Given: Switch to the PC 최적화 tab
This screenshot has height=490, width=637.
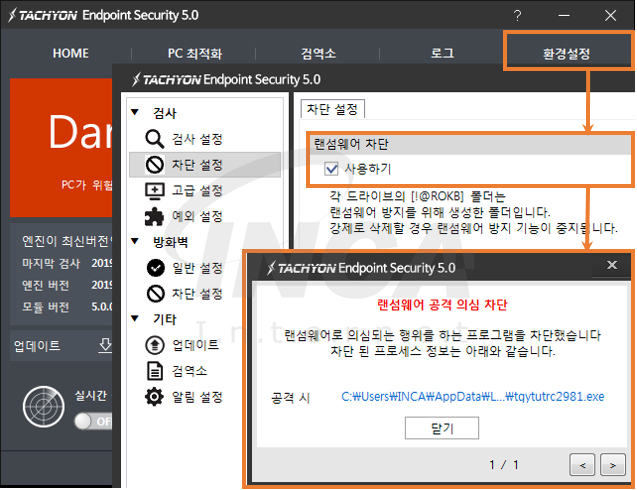Looking at the screenshot, I should click(195, 53).
